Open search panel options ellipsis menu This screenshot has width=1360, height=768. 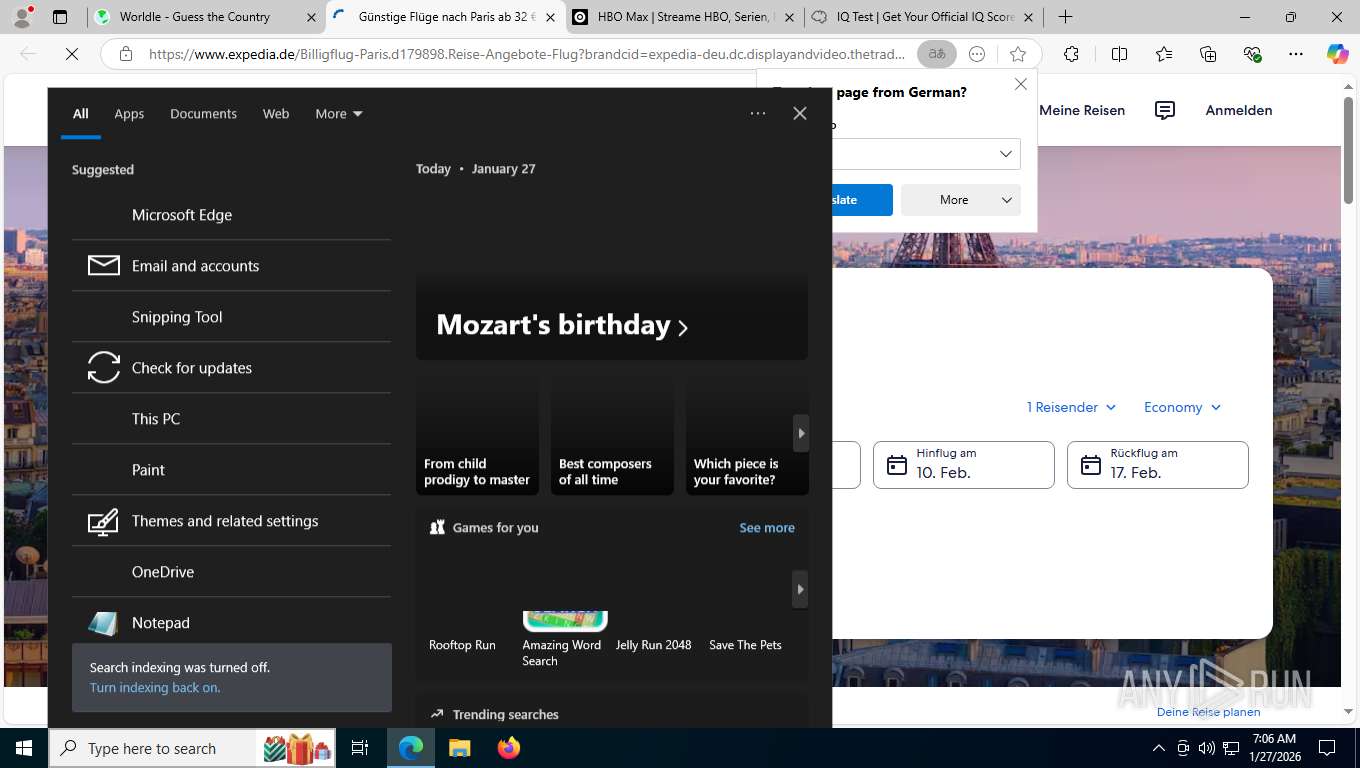[x=758, y=114]
